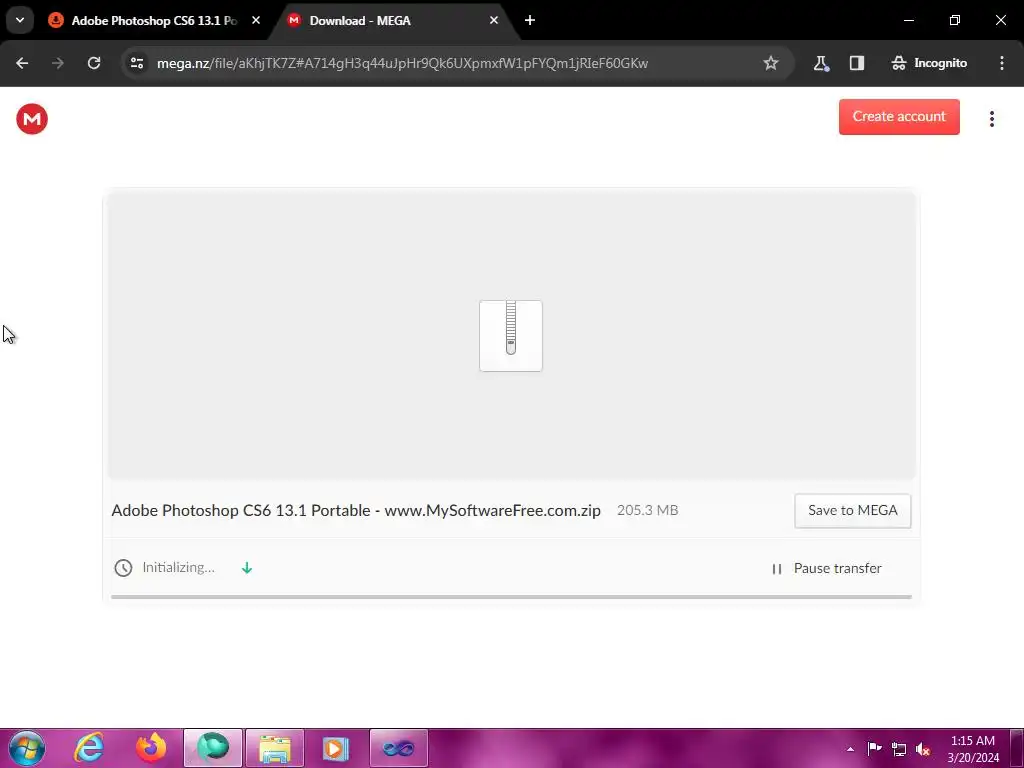Click the Incognito indicator
Image resolution: width=1024 pixels, height=768 pixels.
click(929, 63)
